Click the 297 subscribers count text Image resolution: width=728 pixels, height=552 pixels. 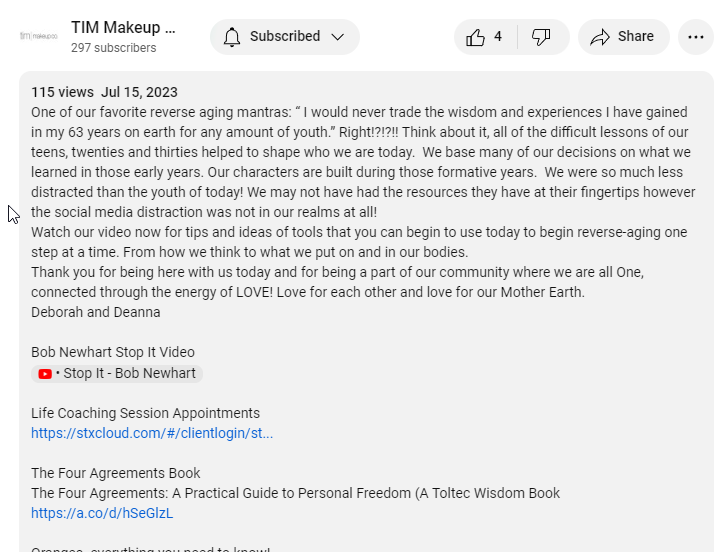click(113, 48)
